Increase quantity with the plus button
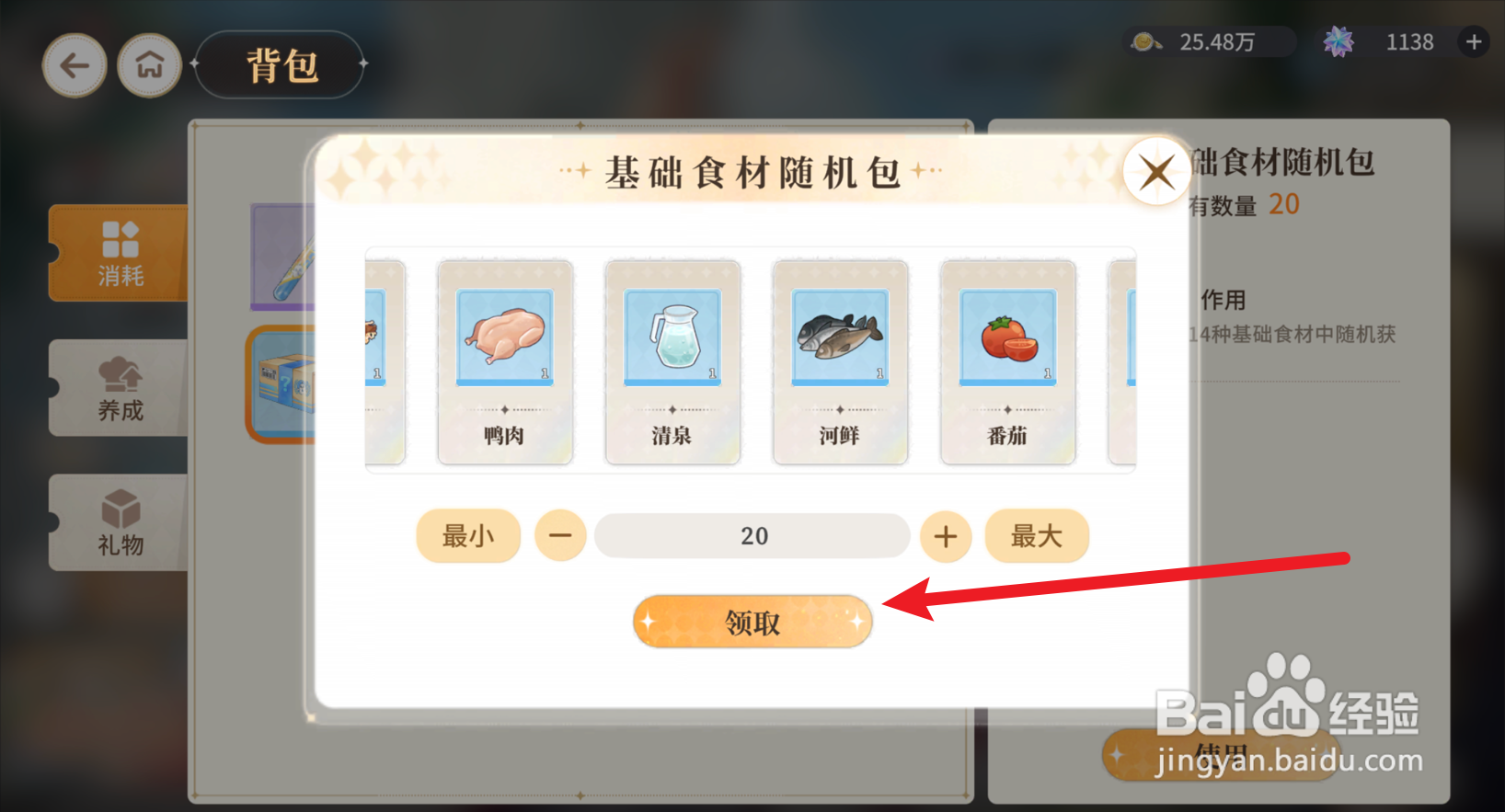 pos(946,536)
